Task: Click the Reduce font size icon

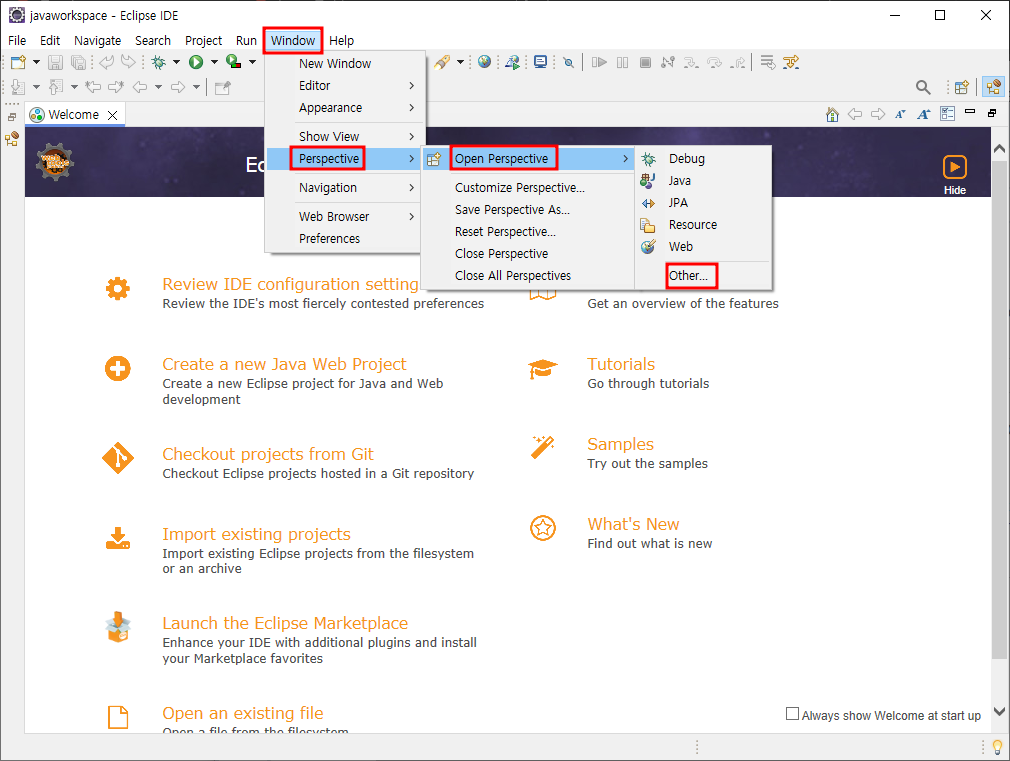Action: tap(900, 115)
